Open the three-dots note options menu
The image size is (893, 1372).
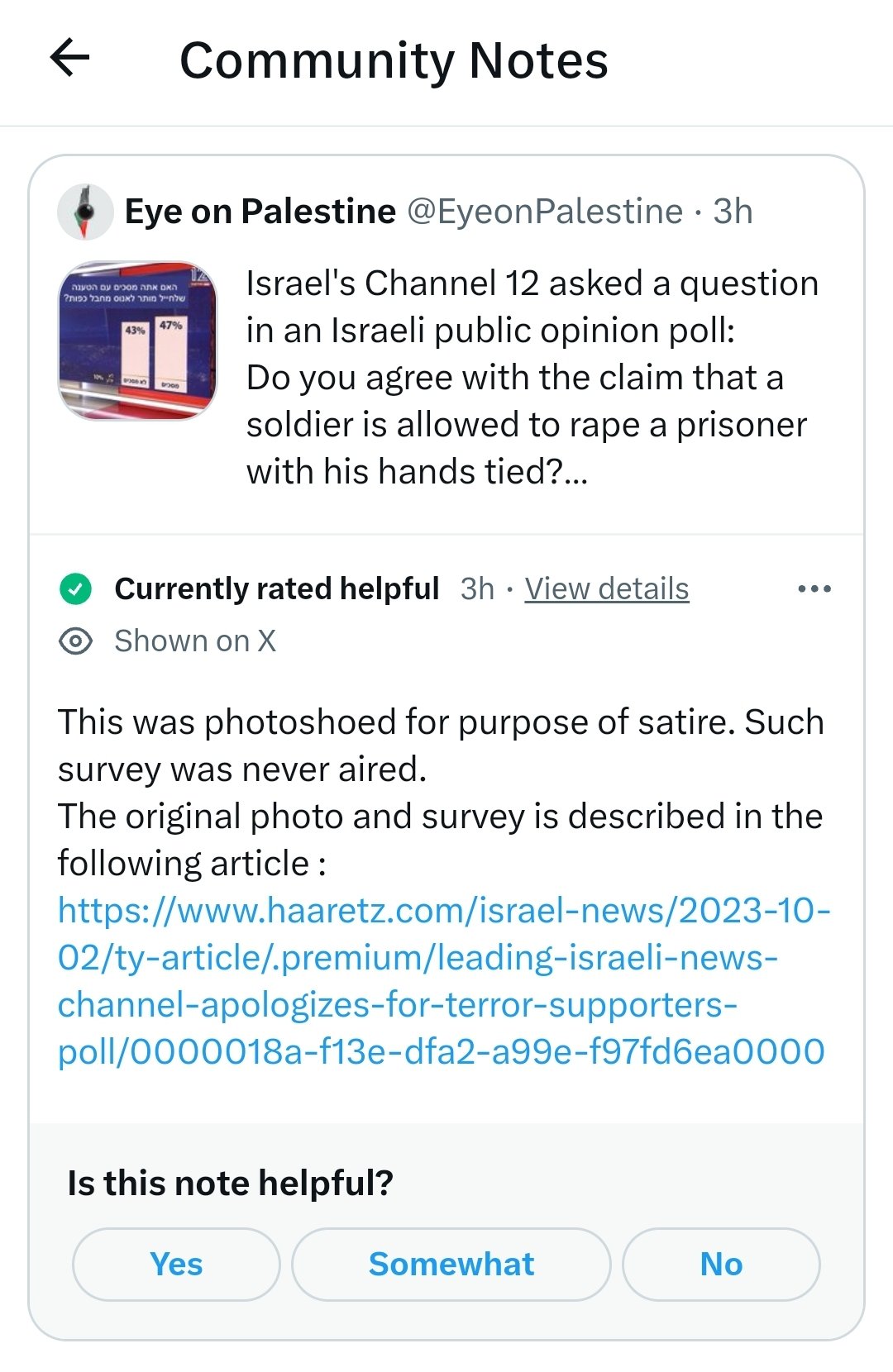[x=814, y=589]
